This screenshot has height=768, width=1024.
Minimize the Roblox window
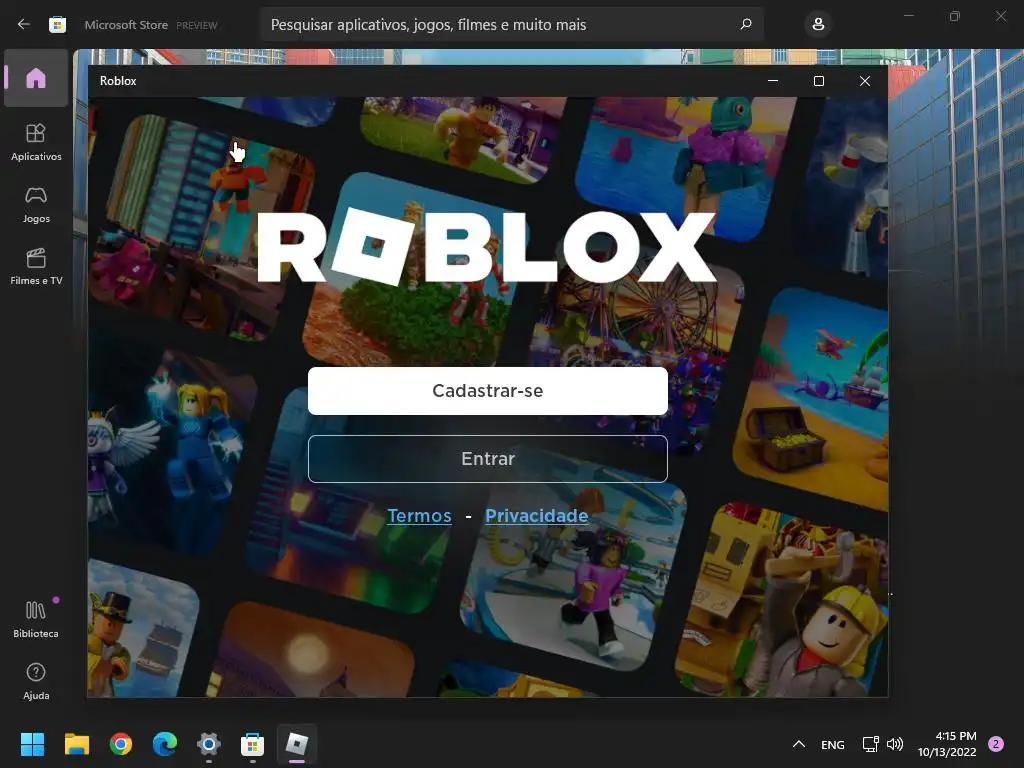pos(773,81)
